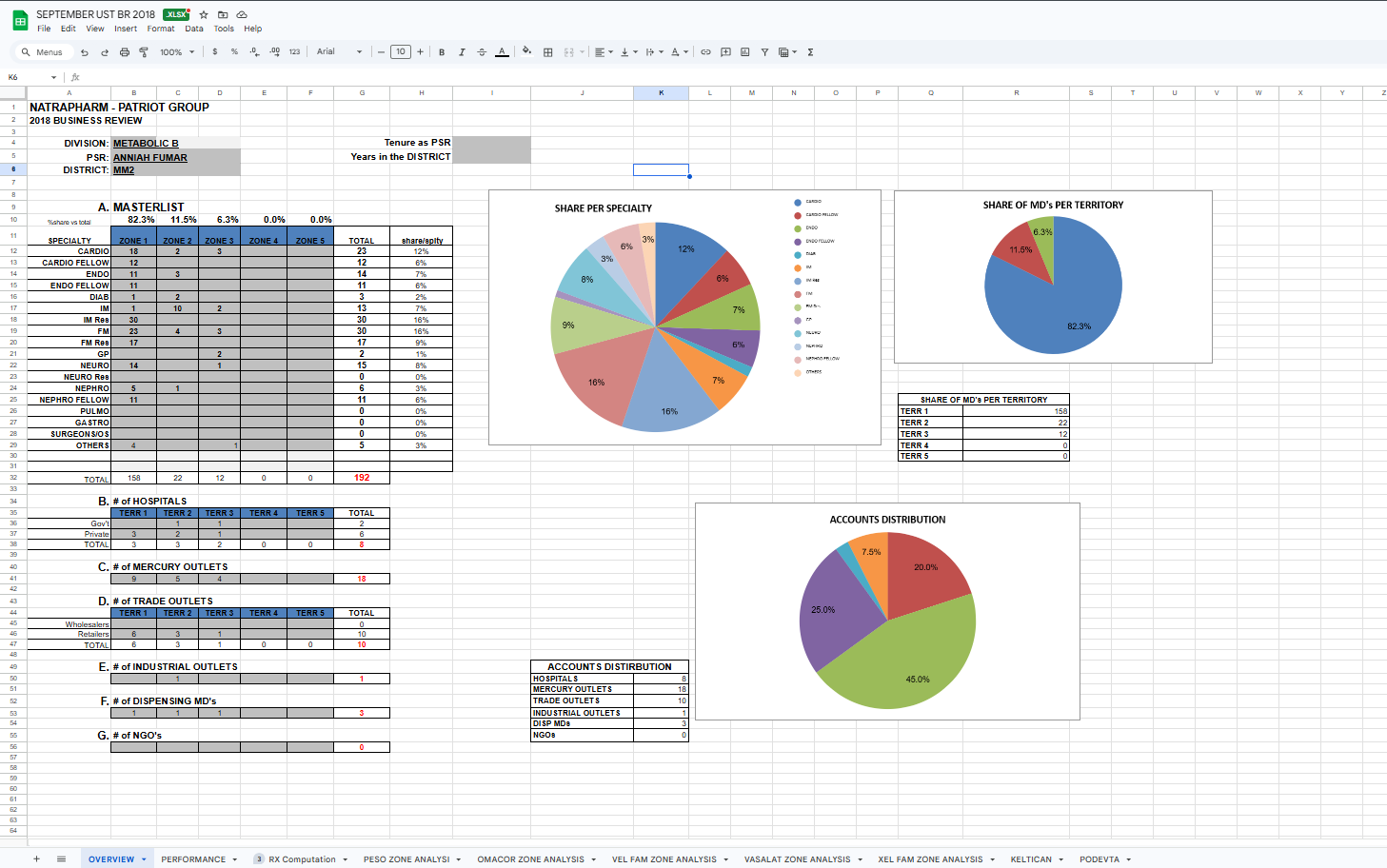
Task: Print the spreadsheet using the printer icon
Action: 125,52
